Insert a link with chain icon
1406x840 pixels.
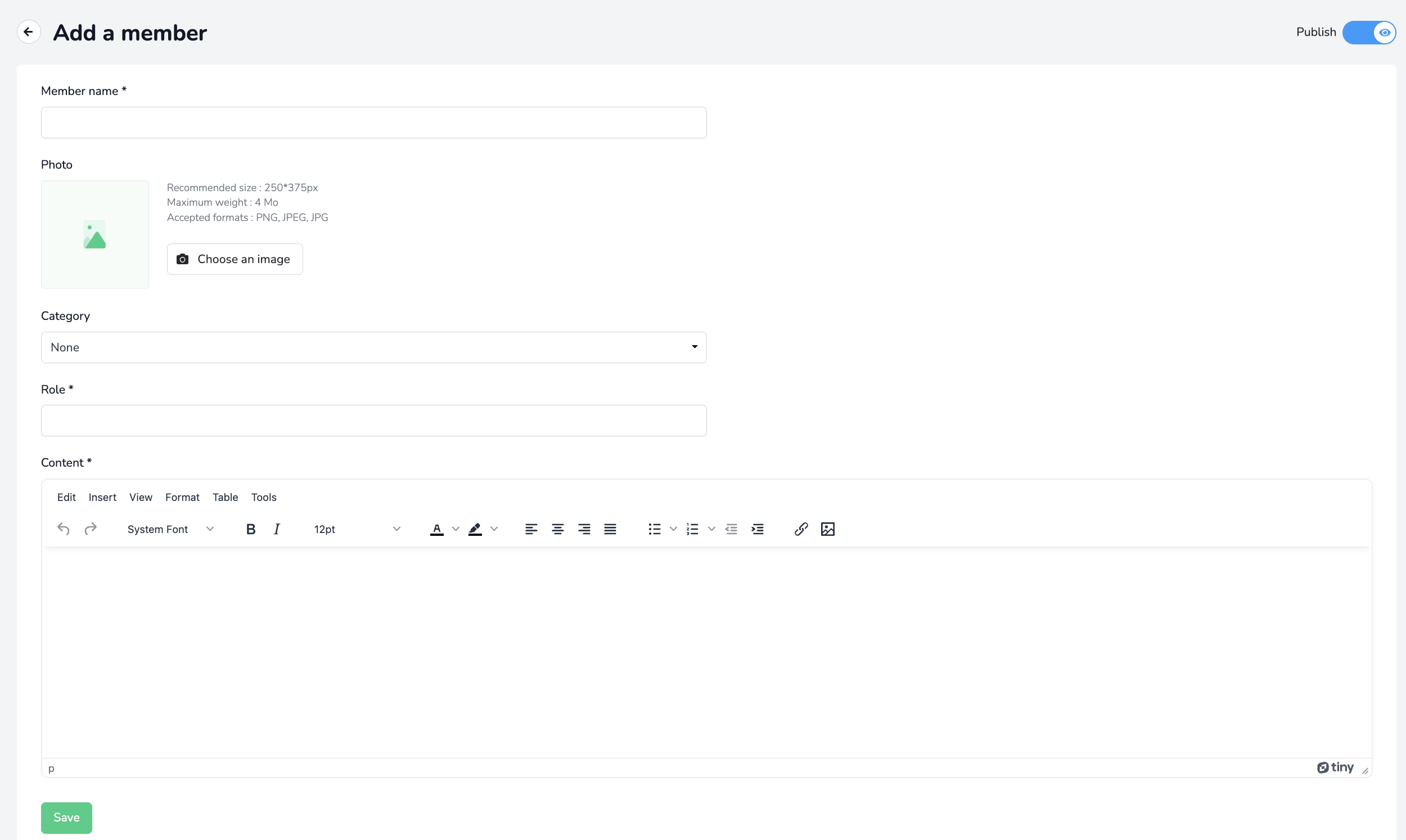point(801,529)
